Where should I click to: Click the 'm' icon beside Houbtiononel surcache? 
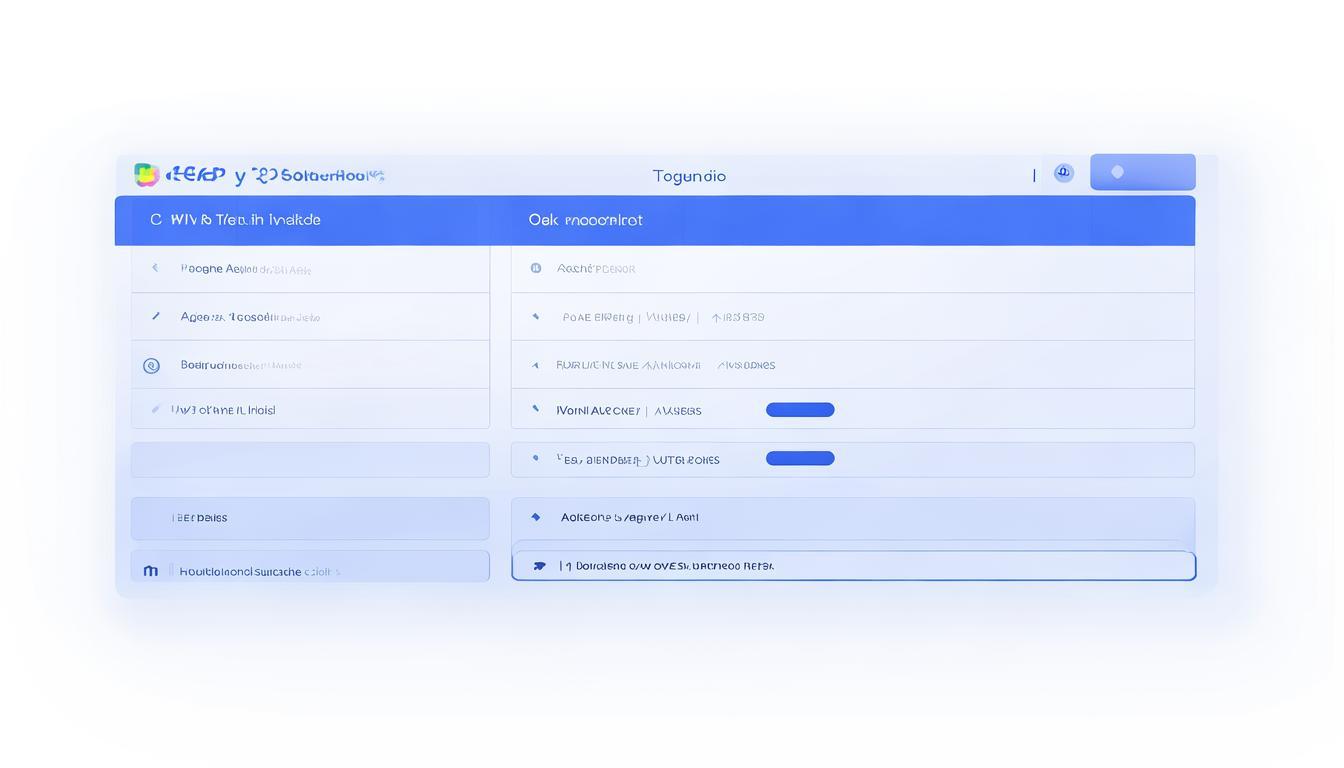[x=151, y=571]
